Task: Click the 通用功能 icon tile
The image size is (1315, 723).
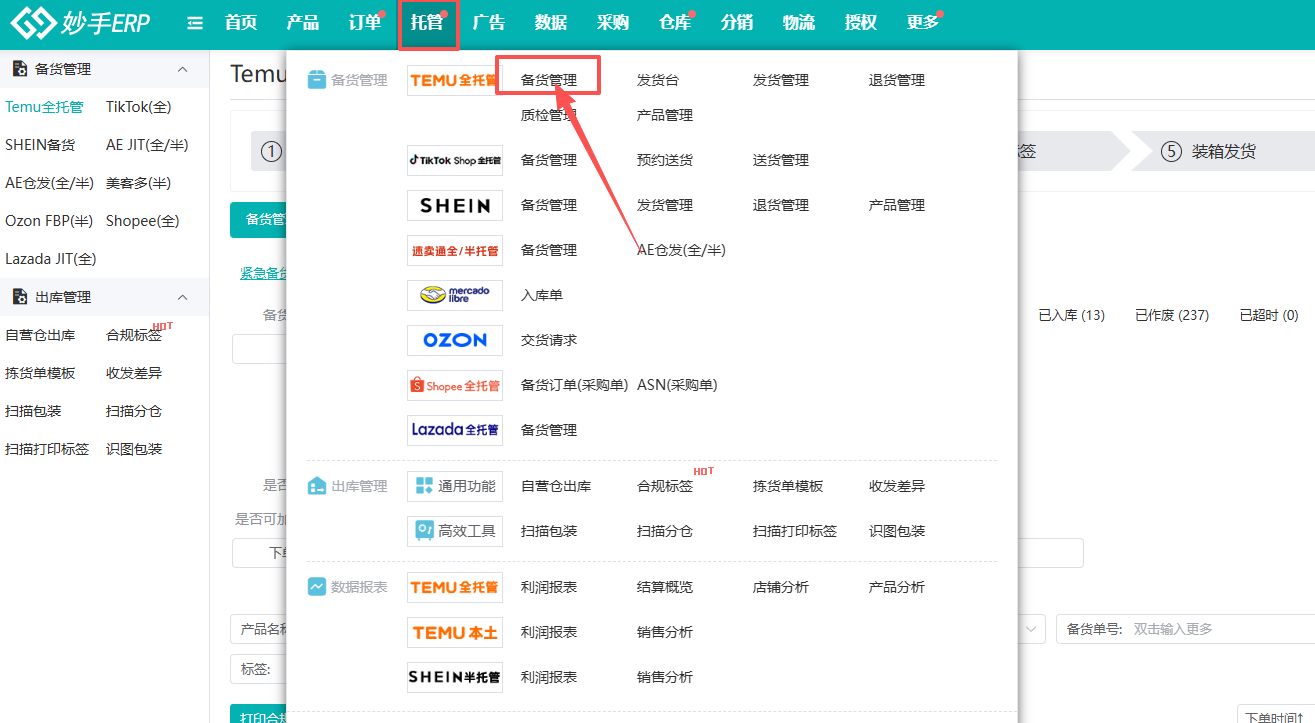Action: coord(454,486)
